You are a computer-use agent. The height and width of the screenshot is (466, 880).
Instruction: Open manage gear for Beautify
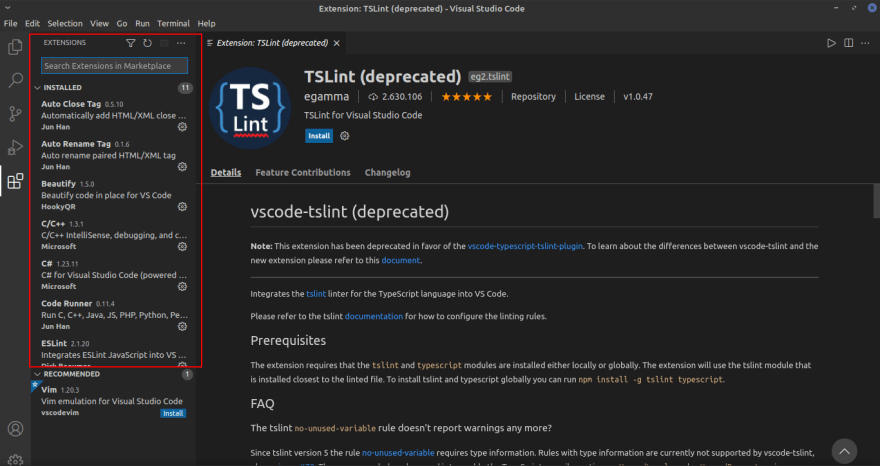[x=182, y=207]
